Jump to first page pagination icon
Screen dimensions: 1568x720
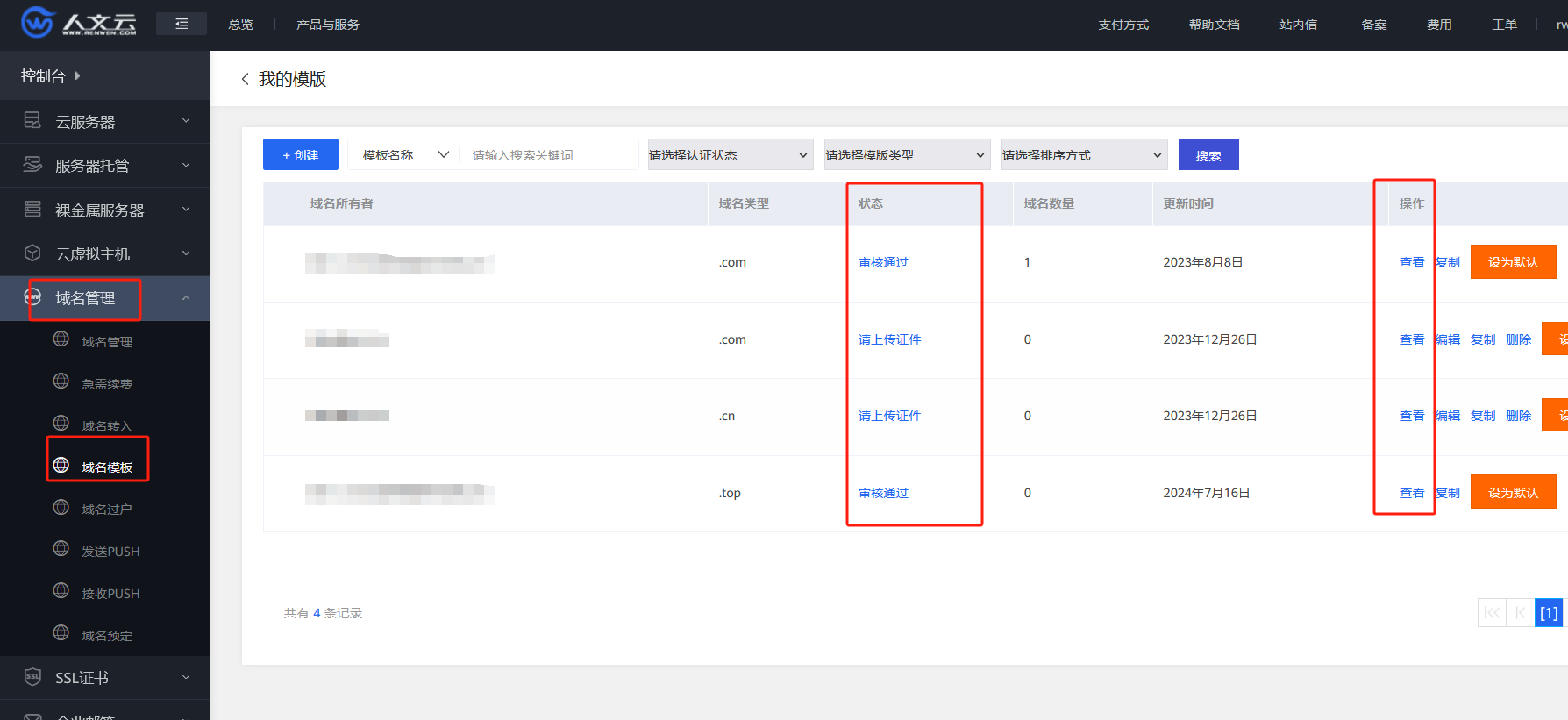[x=1492, y=613]
